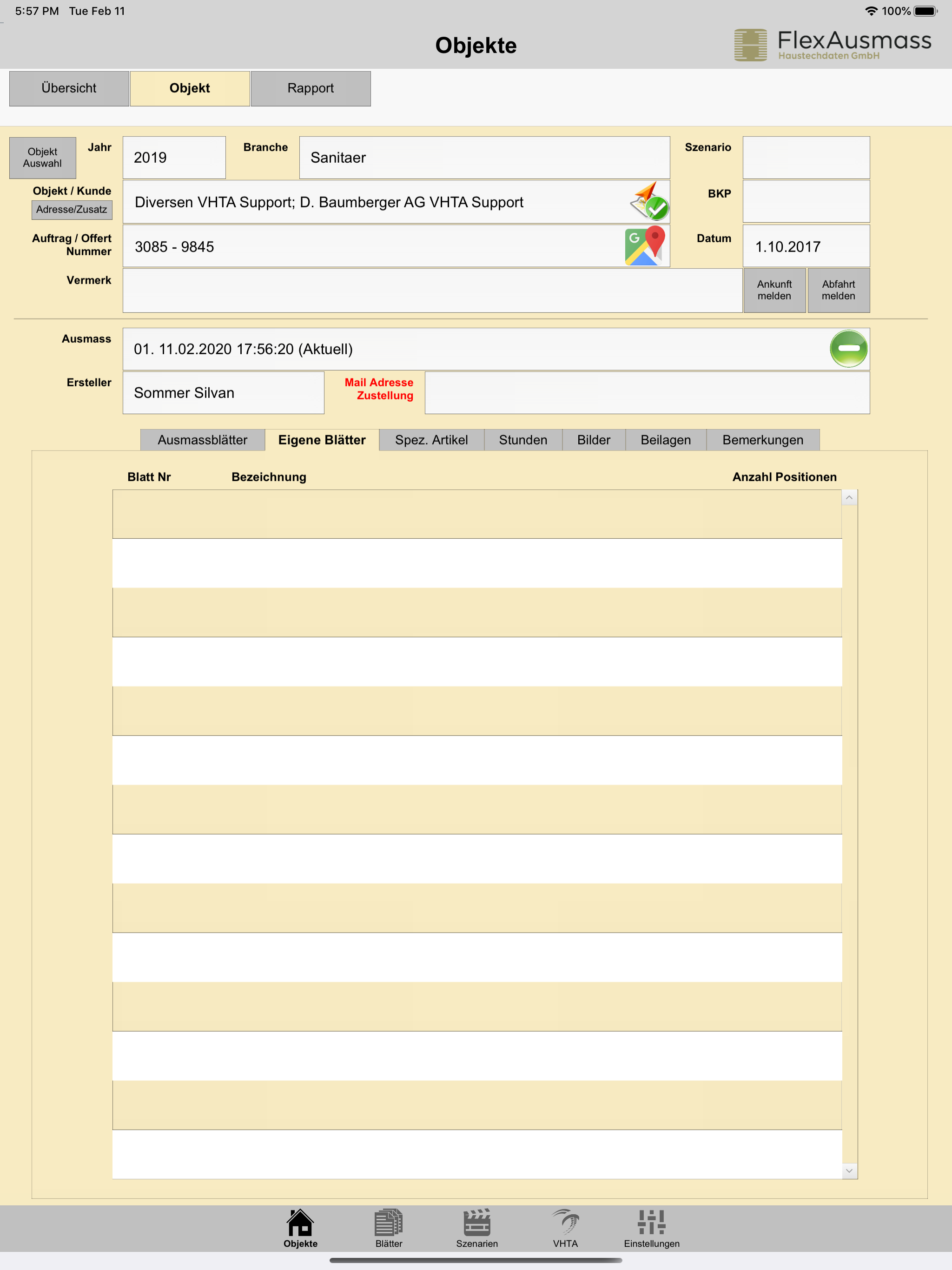Tap the Mail Adresse Zustellung field
Image resolution: width=952 pixels, height=1270 pixels.
tap(647, 393)
